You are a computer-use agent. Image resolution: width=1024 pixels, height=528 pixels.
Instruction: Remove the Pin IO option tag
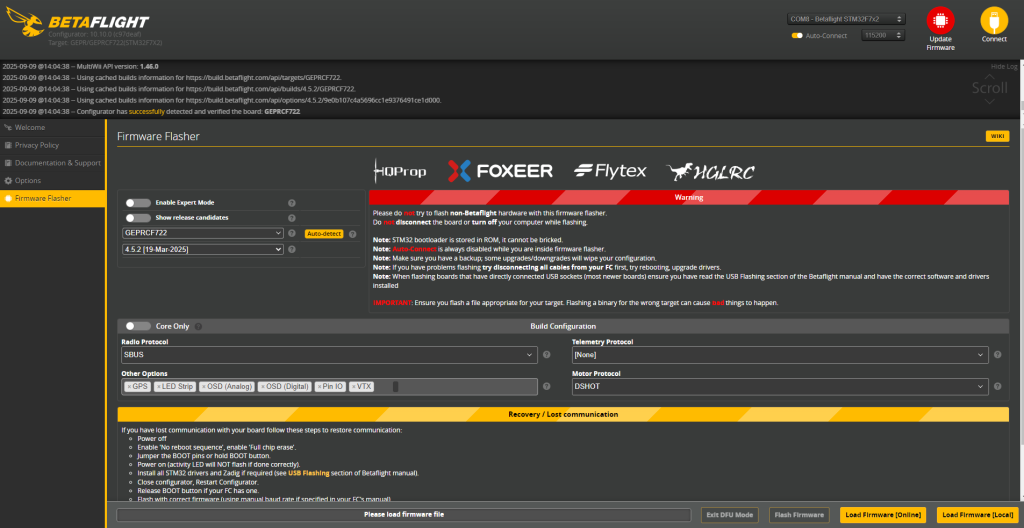pos(319,387)
